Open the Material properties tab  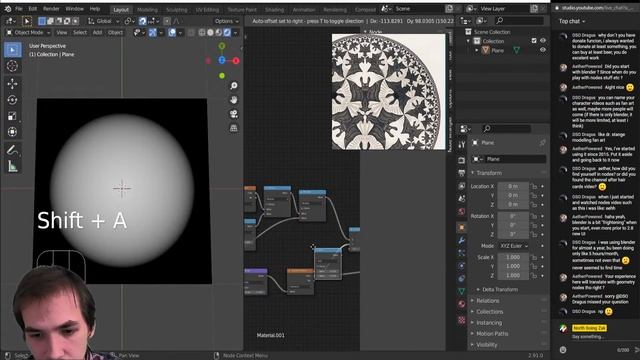462,304
